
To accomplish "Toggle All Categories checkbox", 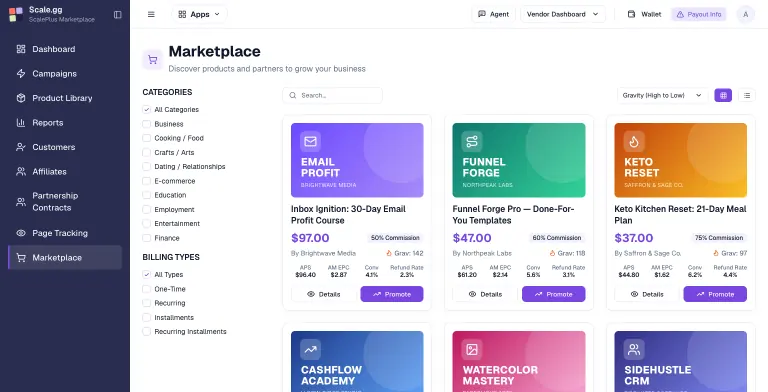I will coord(146,109).
